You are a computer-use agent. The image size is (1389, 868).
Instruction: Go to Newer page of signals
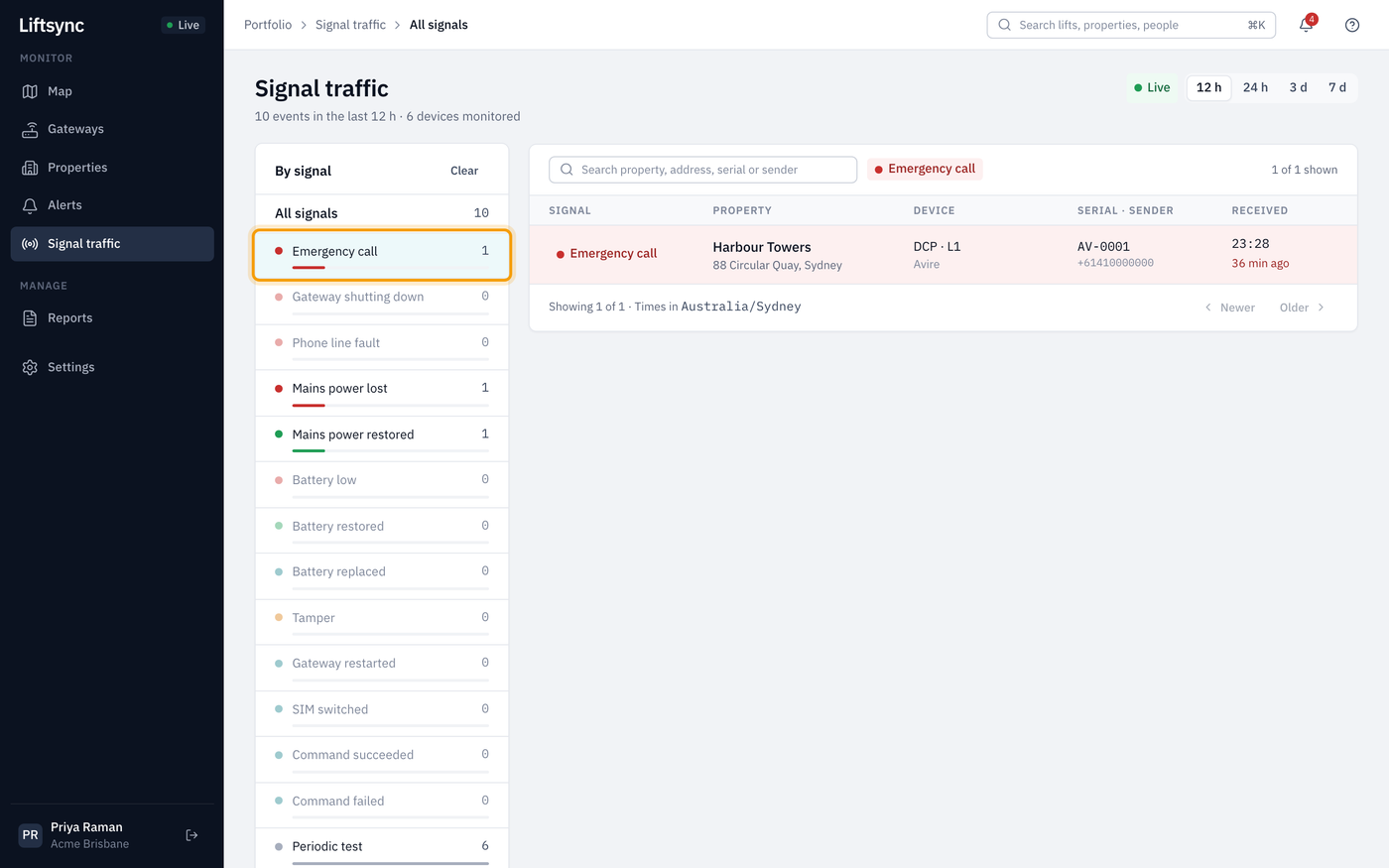(x=1230, y=308)
